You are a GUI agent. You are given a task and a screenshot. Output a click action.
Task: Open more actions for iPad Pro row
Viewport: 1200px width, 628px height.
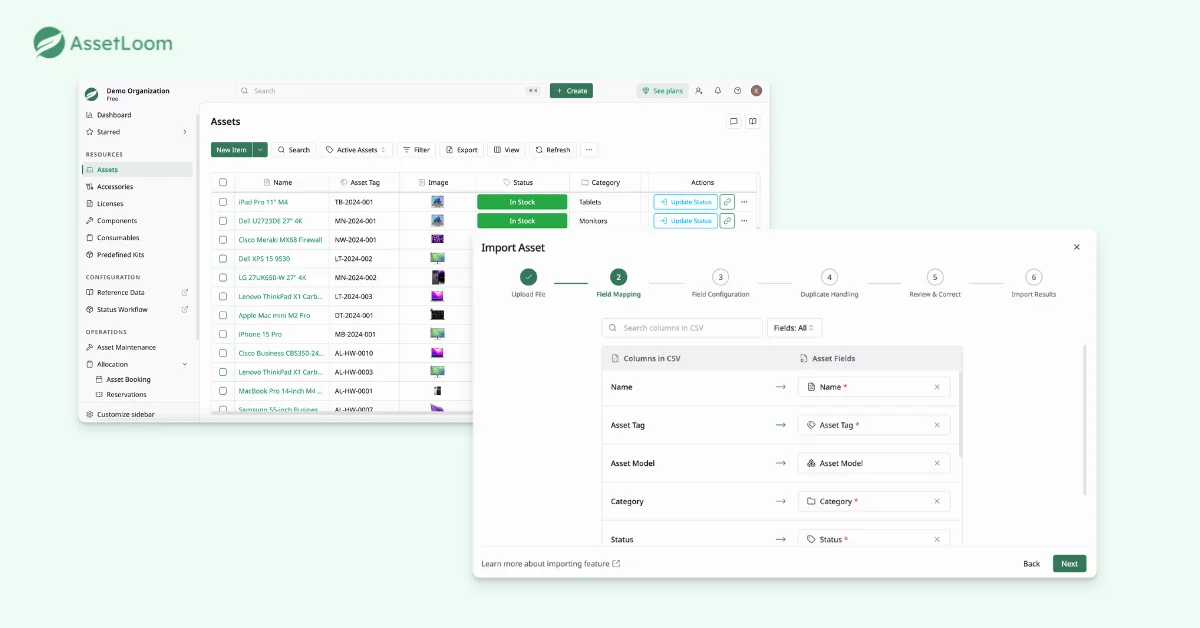pos(744,202)
